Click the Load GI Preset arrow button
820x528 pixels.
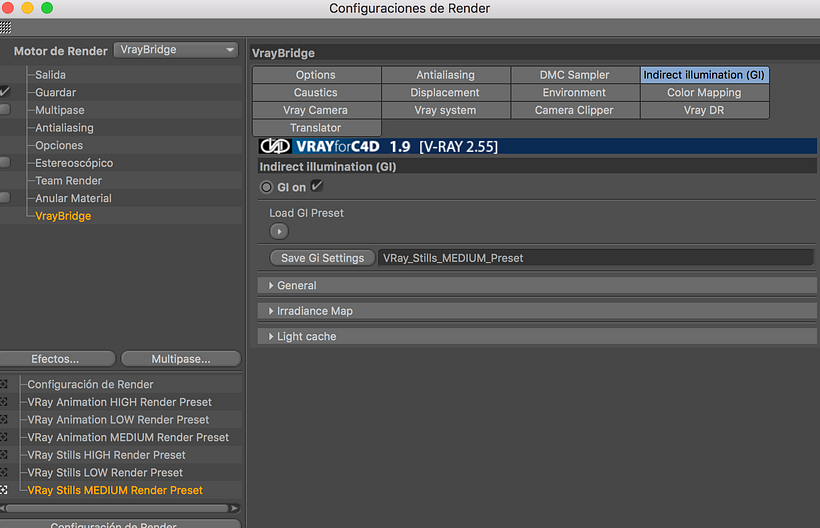(279, 231)
